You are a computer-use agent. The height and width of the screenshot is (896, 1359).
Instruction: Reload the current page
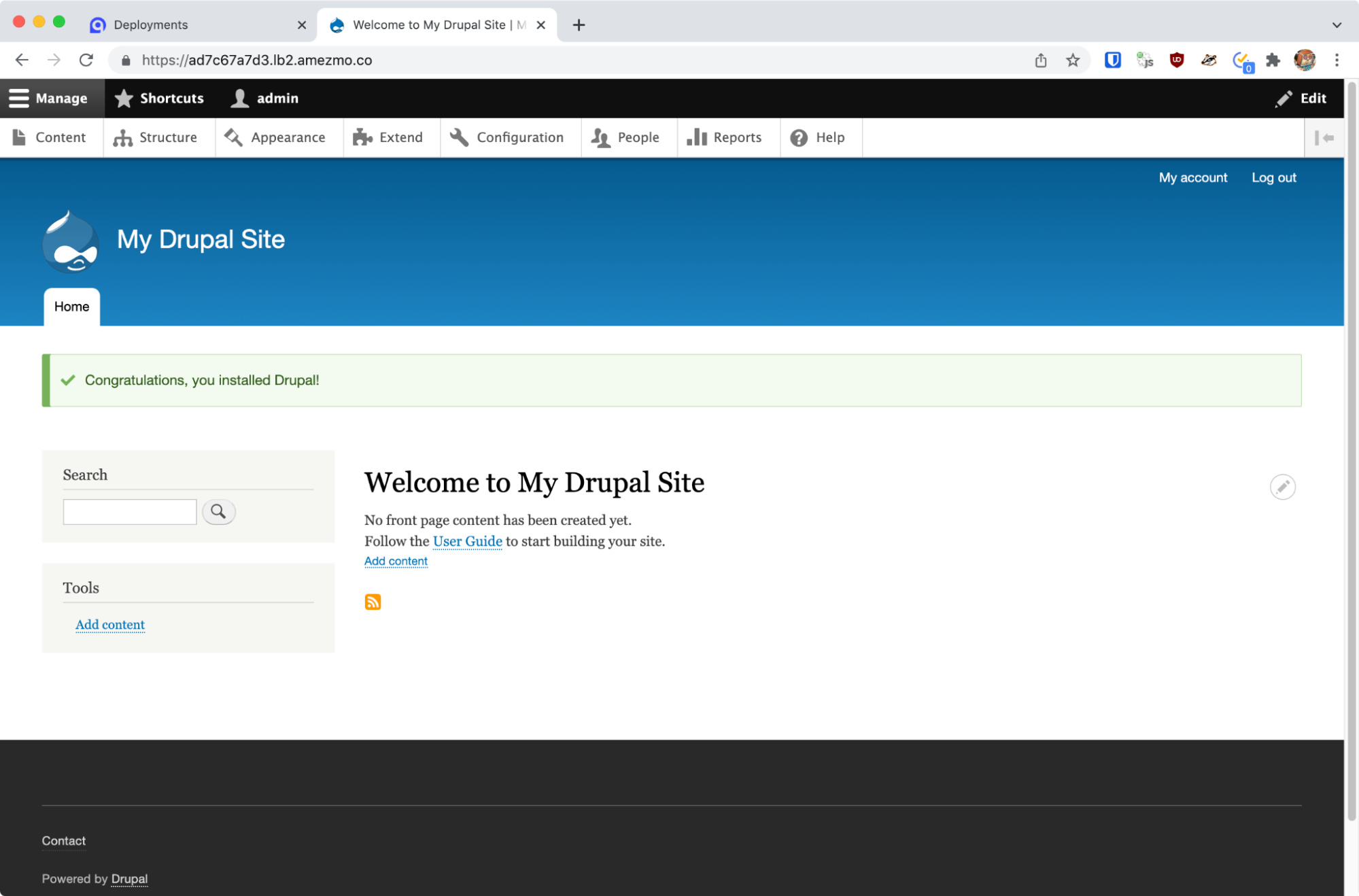coord(86,60)
